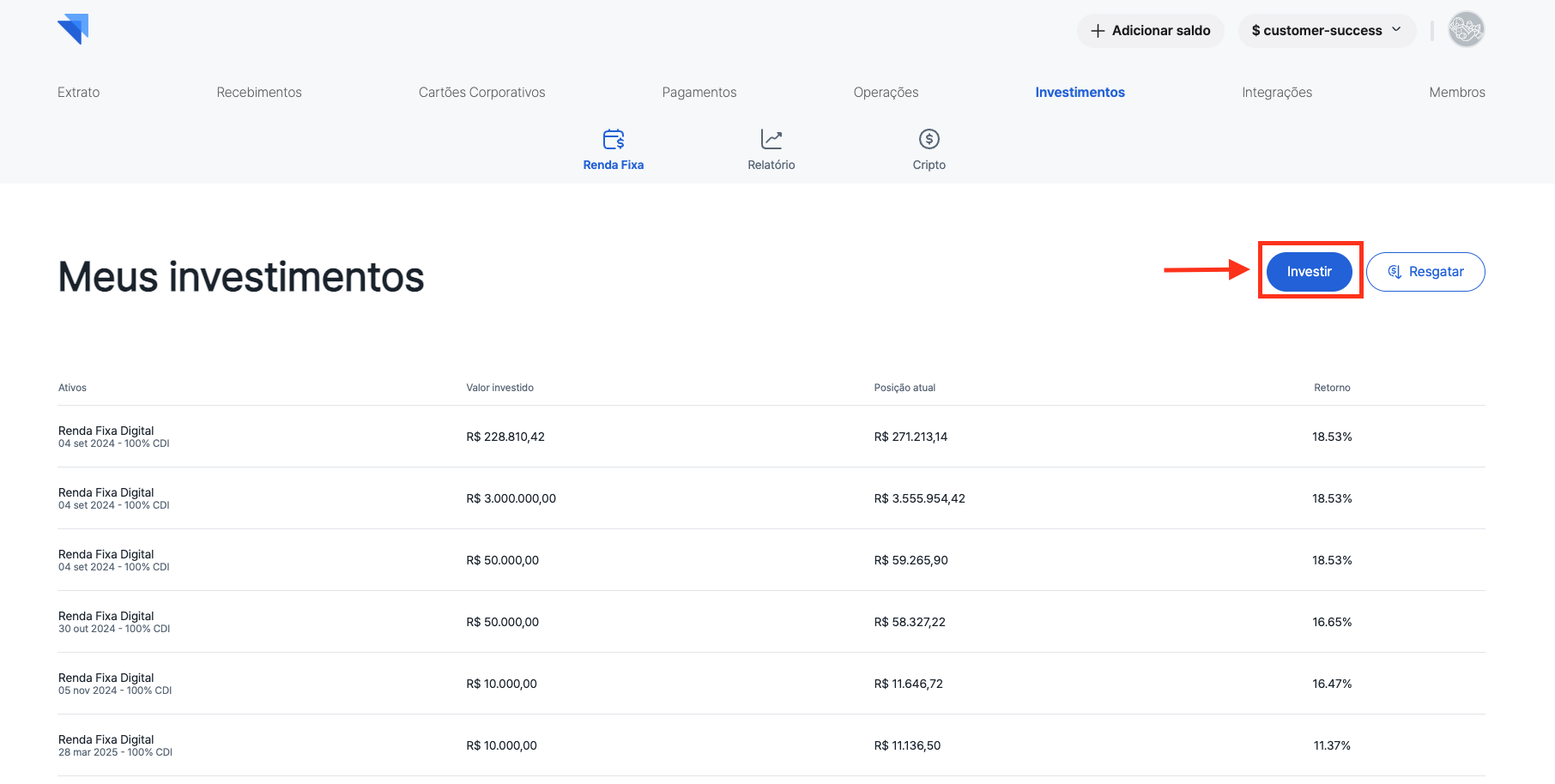1555x784 pixels.
Task: Select the Cripto coin icon
Action: click(929, 139)
